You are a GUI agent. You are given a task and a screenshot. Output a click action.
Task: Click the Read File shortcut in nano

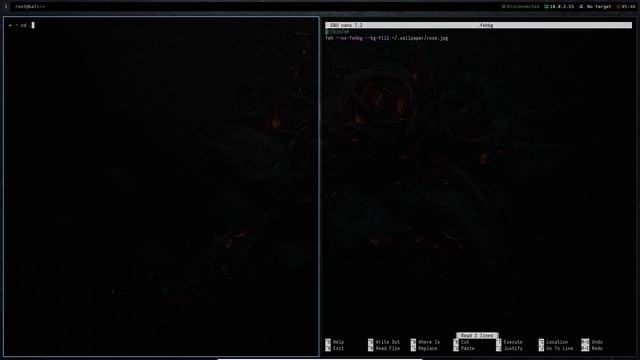[x=384, y=349]
